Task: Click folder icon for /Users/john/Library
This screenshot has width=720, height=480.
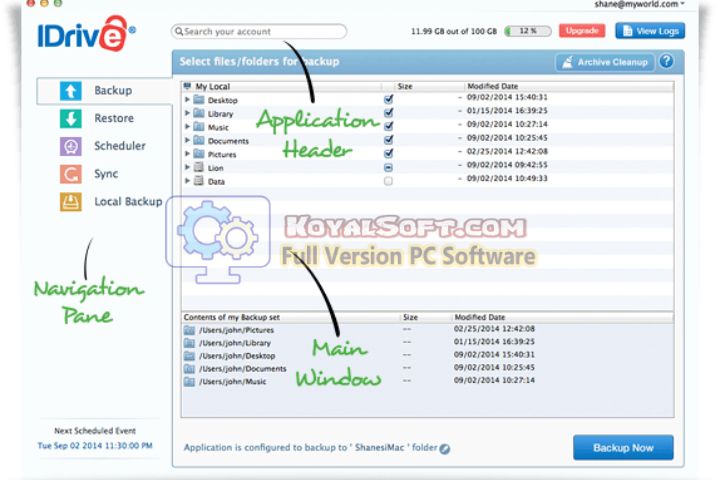Action: coord(189,343)
